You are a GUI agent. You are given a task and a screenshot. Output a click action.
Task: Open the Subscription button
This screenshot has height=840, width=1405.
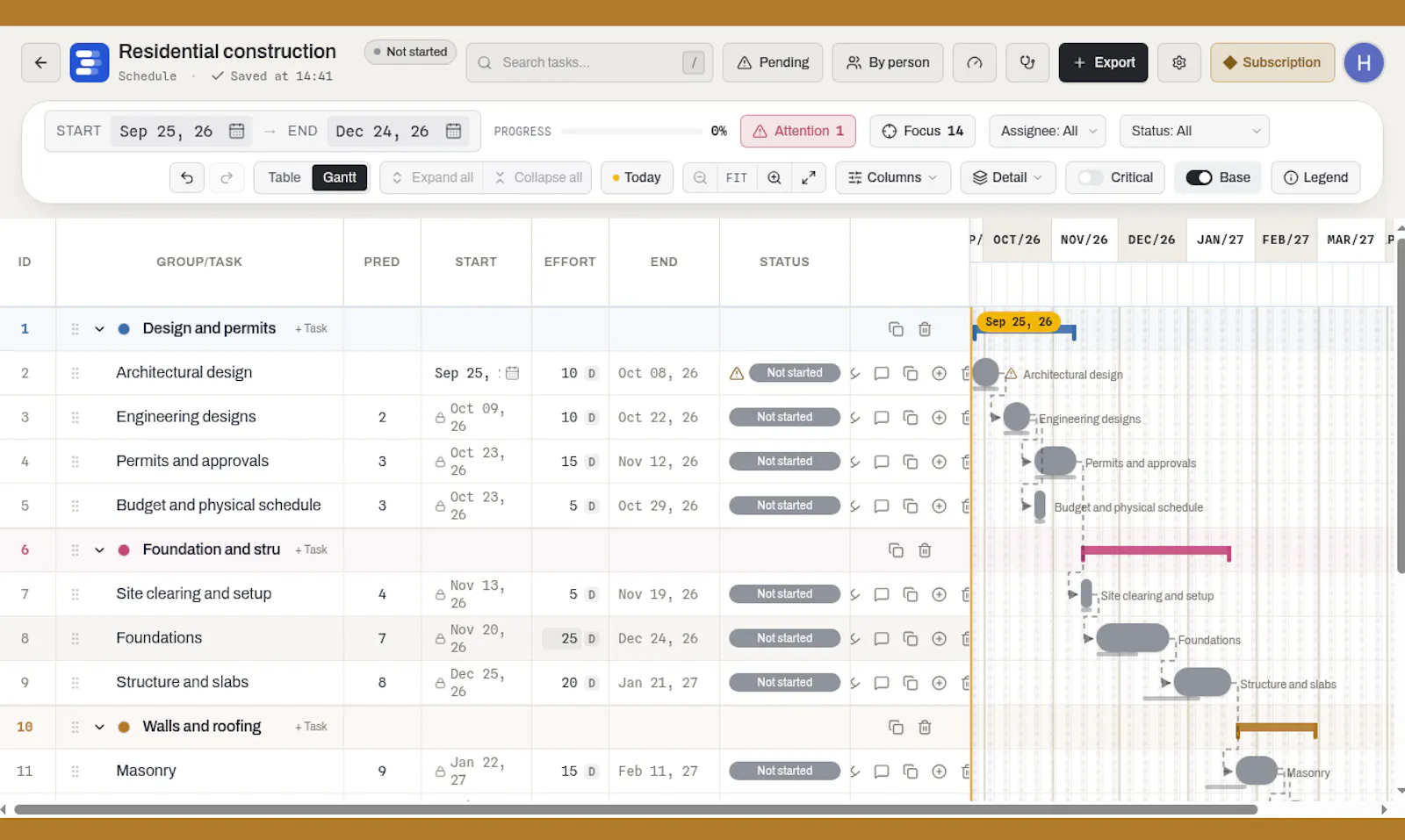[1272, 62]
